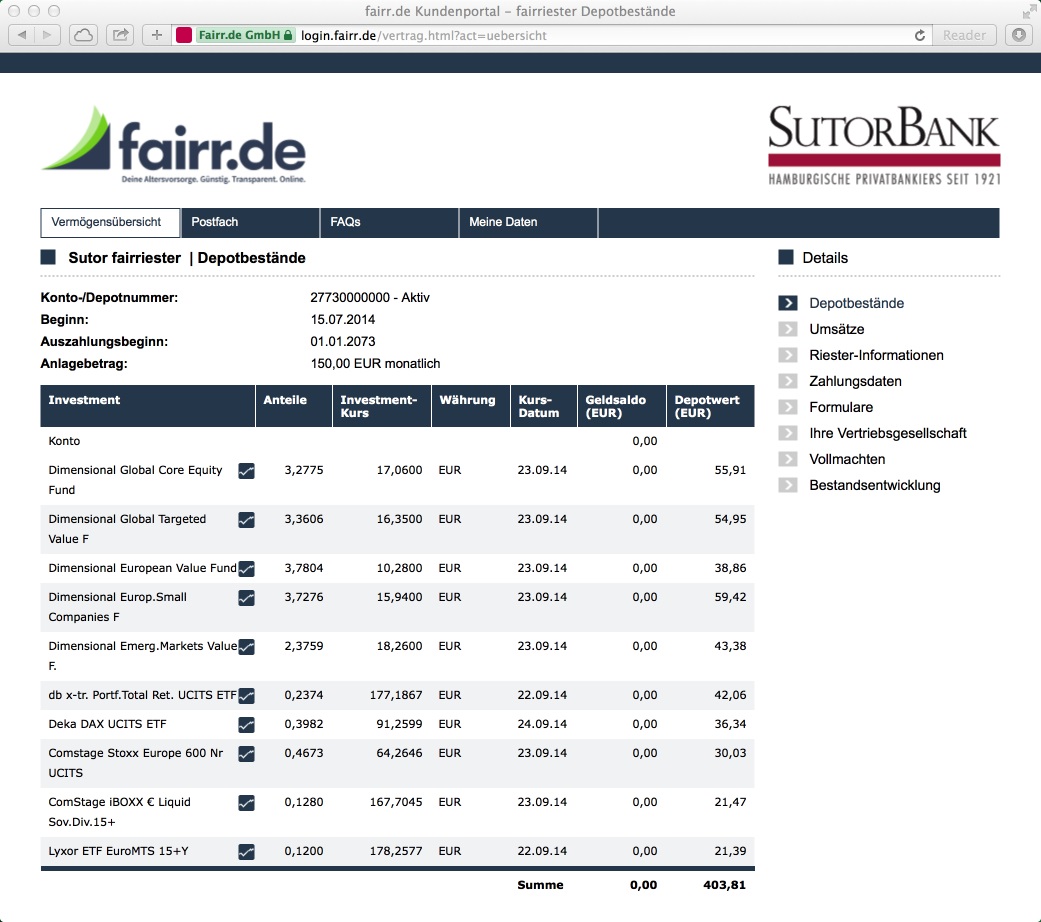Open chart icon for Dimensional Europ.Small Companies F

[246, 598]
